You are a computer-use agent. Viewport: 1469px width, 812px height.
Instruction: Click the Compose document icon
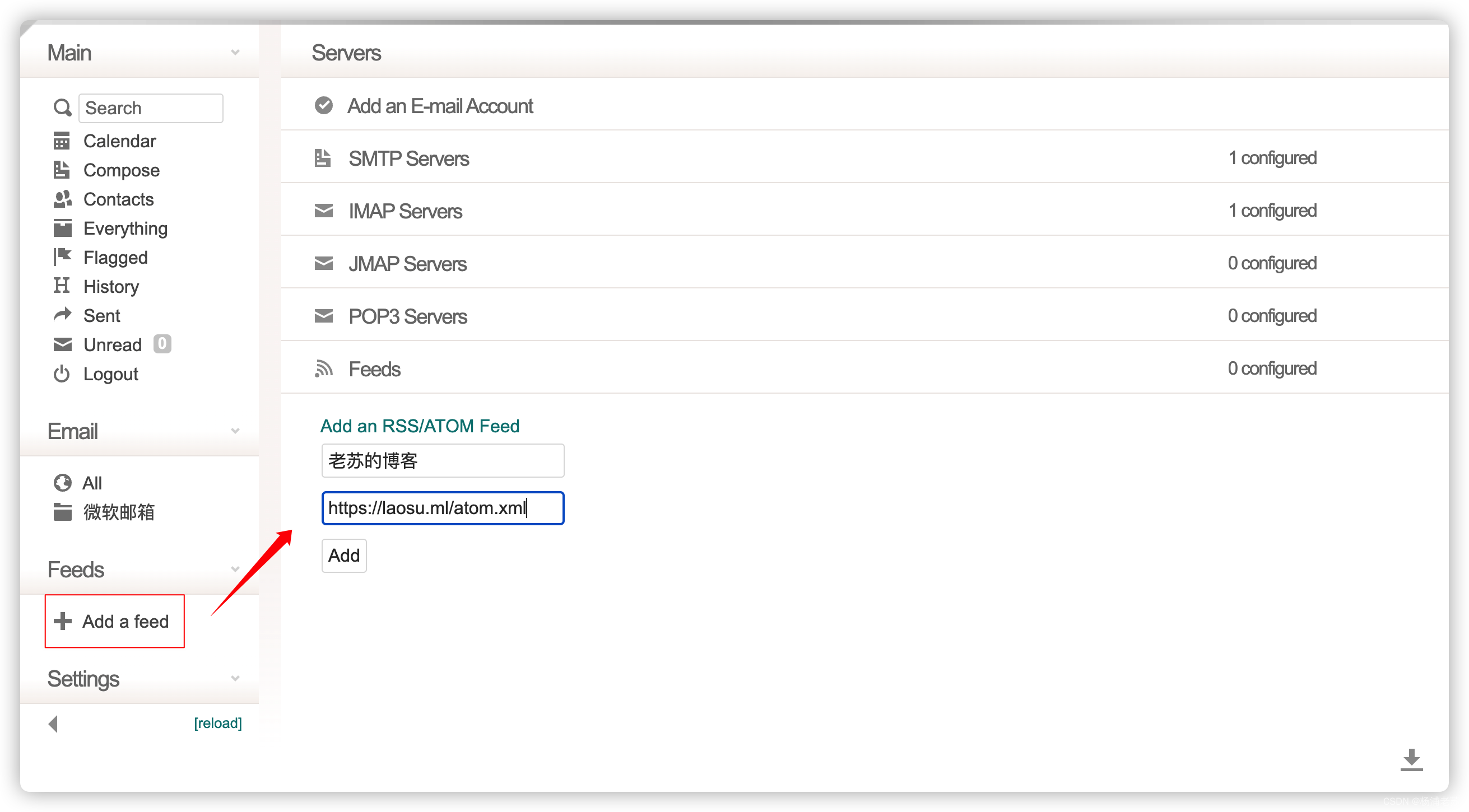62,170
